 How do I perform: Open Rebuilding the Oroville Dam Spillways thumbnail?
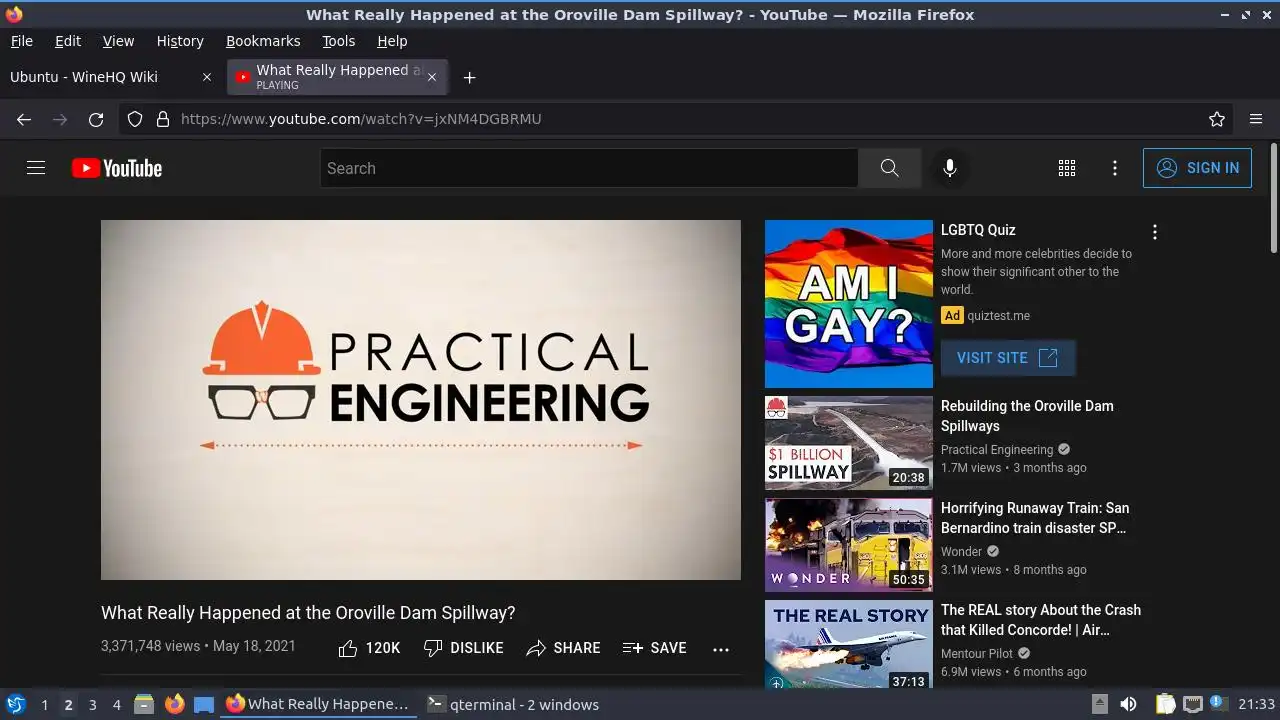tap(849, 443)
